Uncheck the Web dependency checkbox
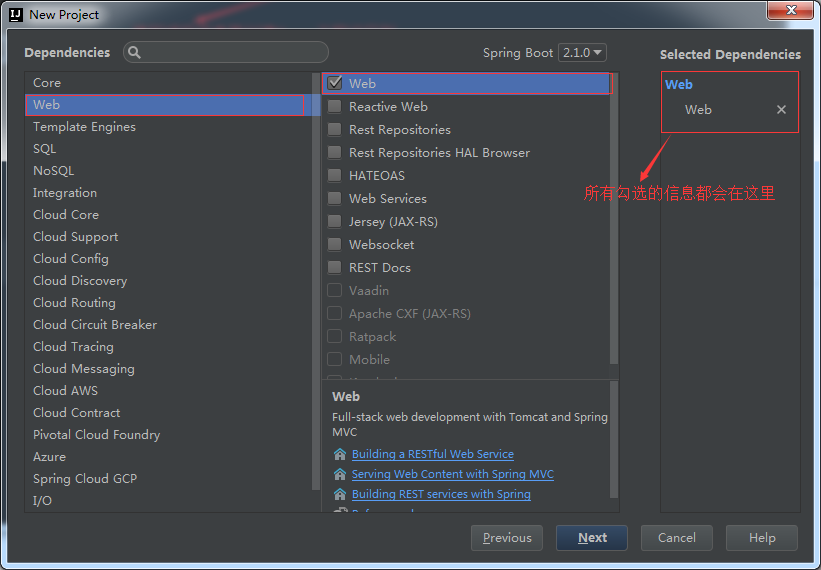Image resolution: width=821 pixels, height=570 pixels. point(335,84)
